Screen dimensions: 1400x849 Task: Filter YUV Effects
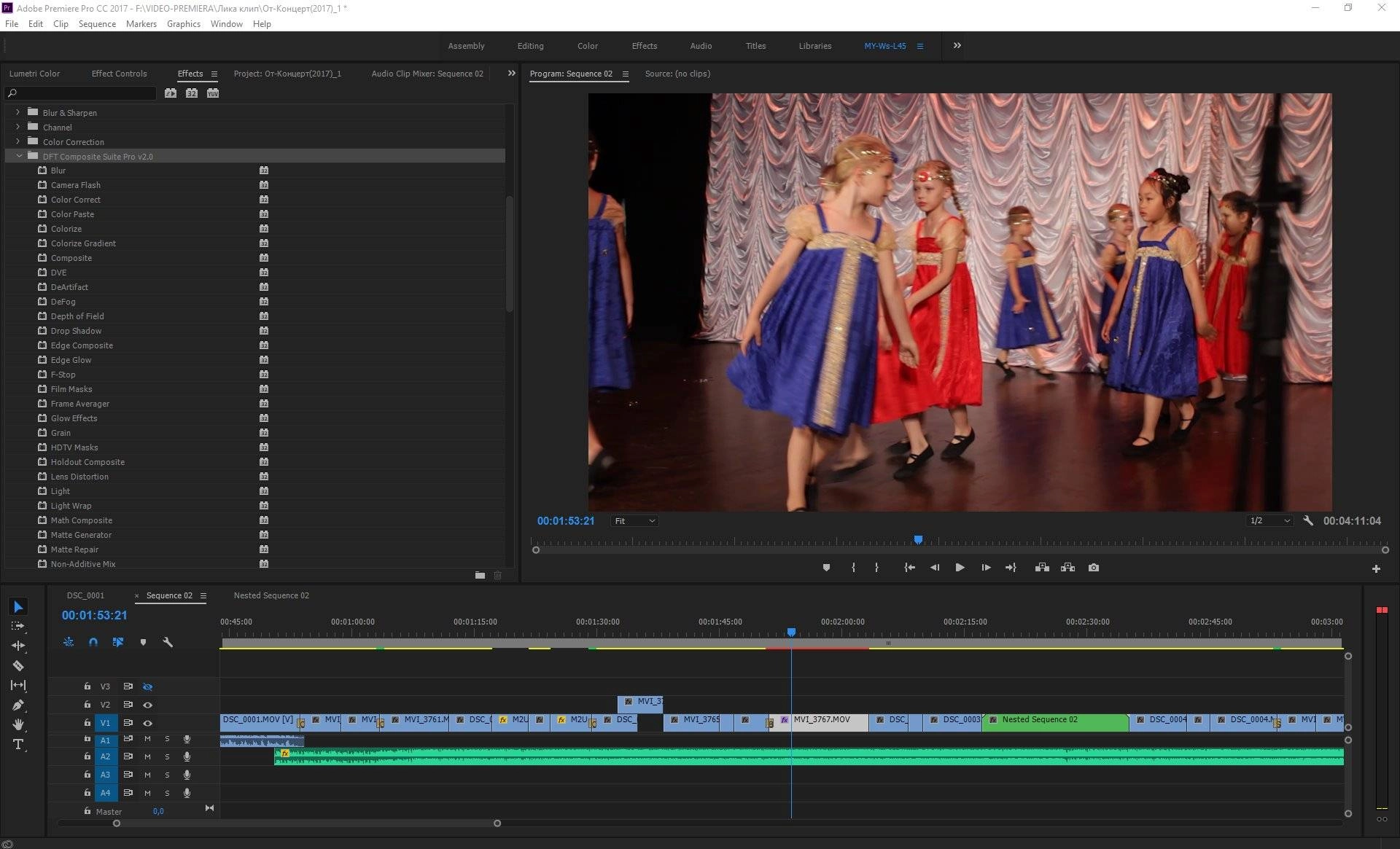213,93
